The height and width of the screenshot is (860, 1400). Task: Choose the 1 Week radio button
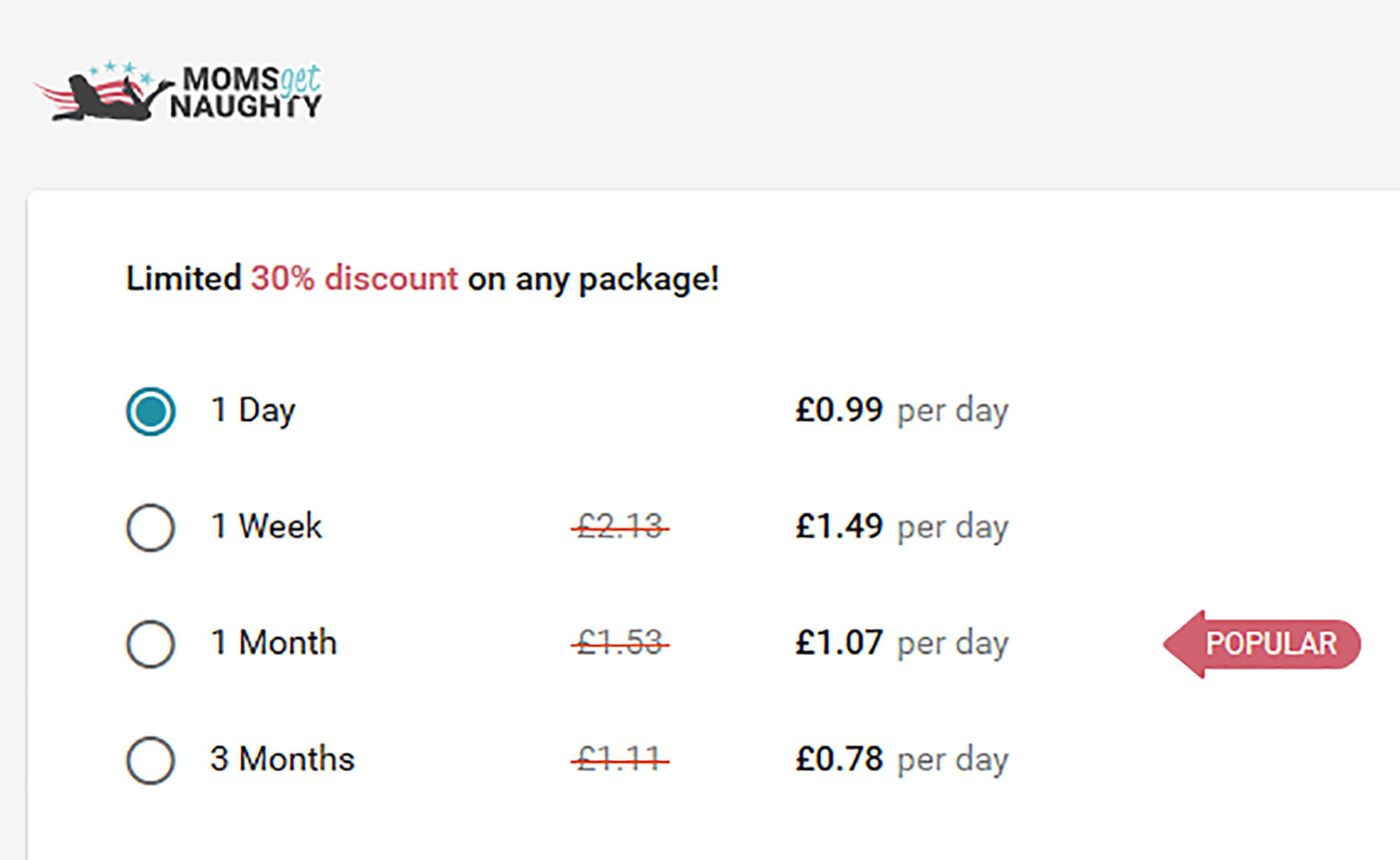[150, 528]
